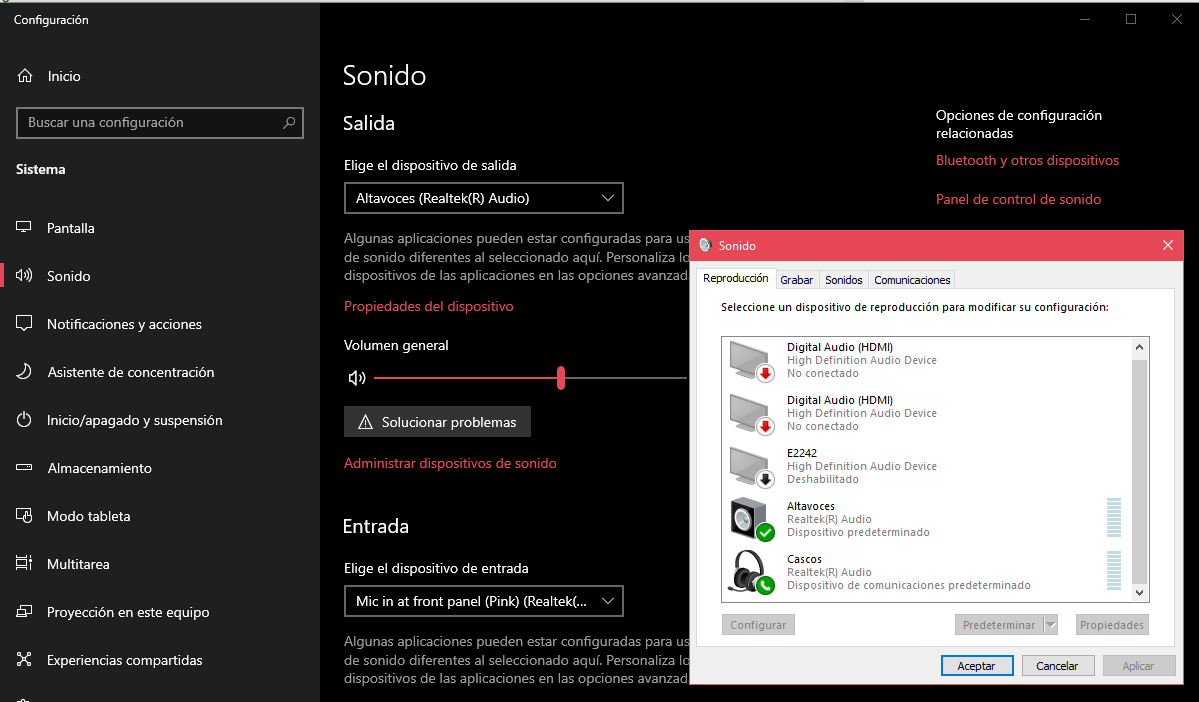Click the Predeterminar button
The height and width of the screenshot is (702, 1199).
click(999, 625)
